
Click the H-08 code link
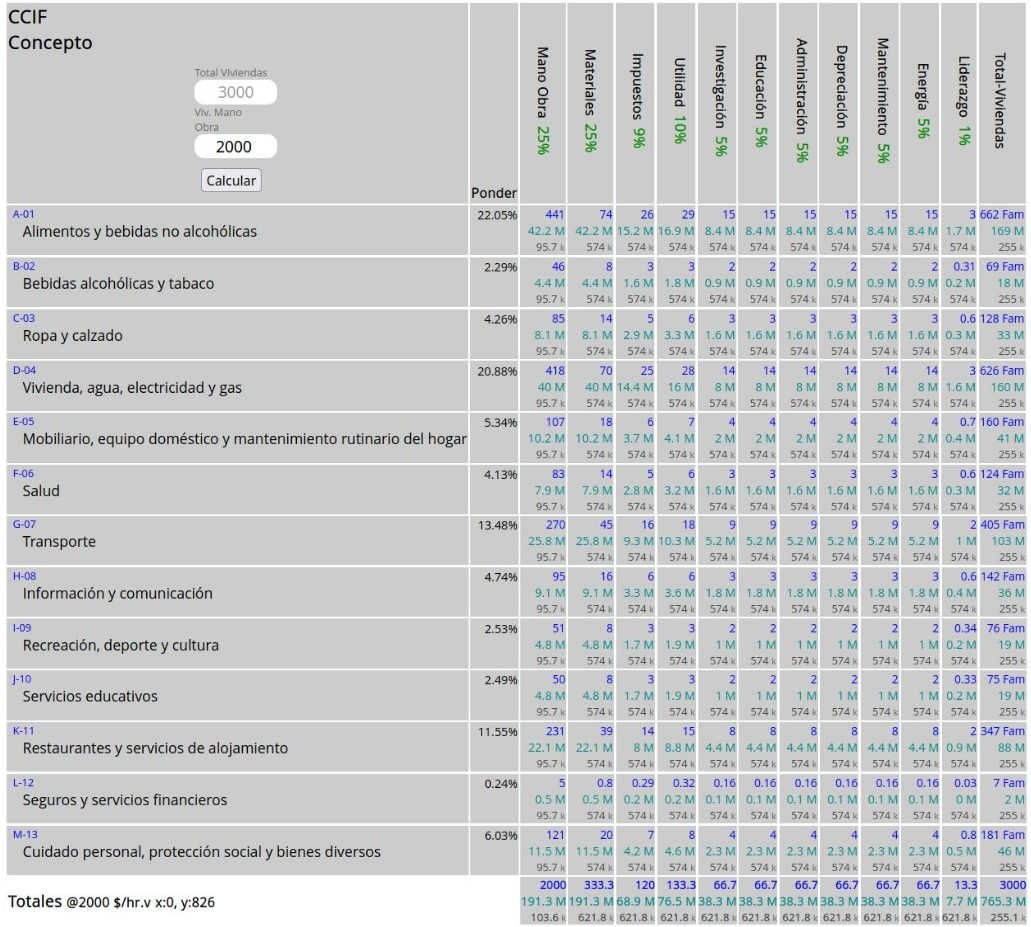(24, 575)
